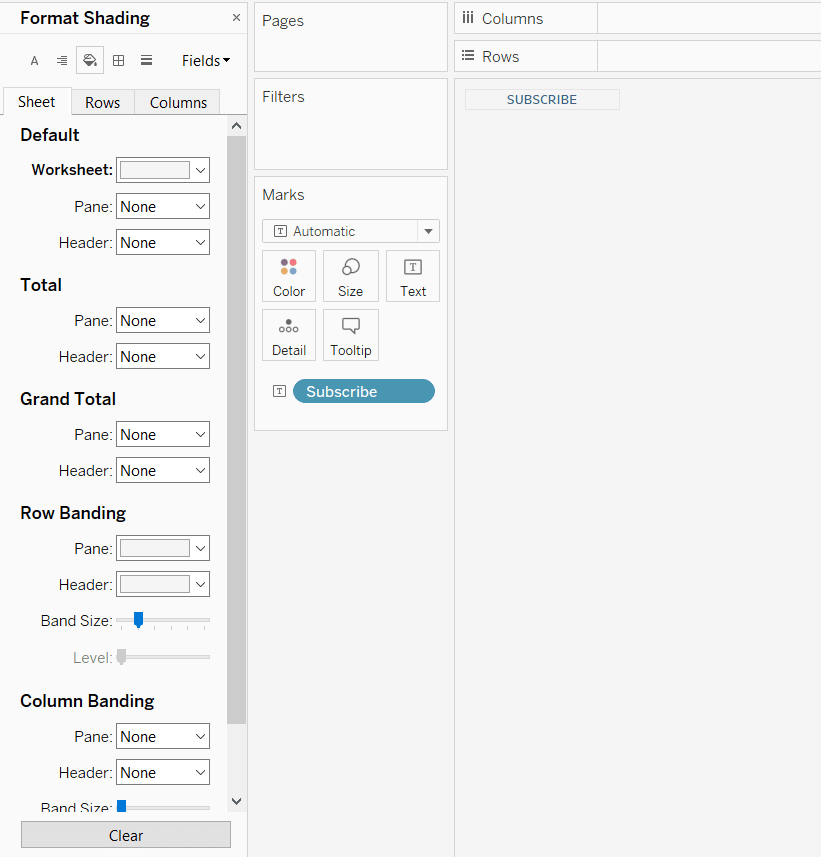Screen dimensions: 821x857
Task: Open the Tooltip button on Marks card
Action: pos(351,335)
